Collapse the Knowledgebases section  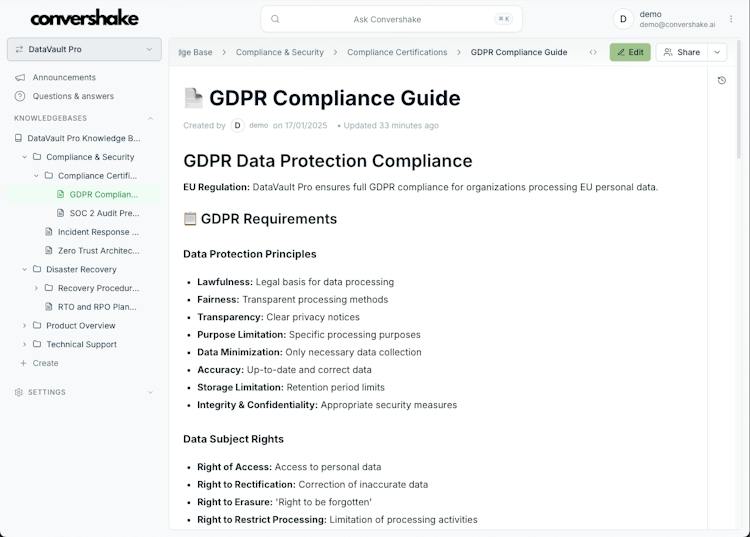[150, 118]
